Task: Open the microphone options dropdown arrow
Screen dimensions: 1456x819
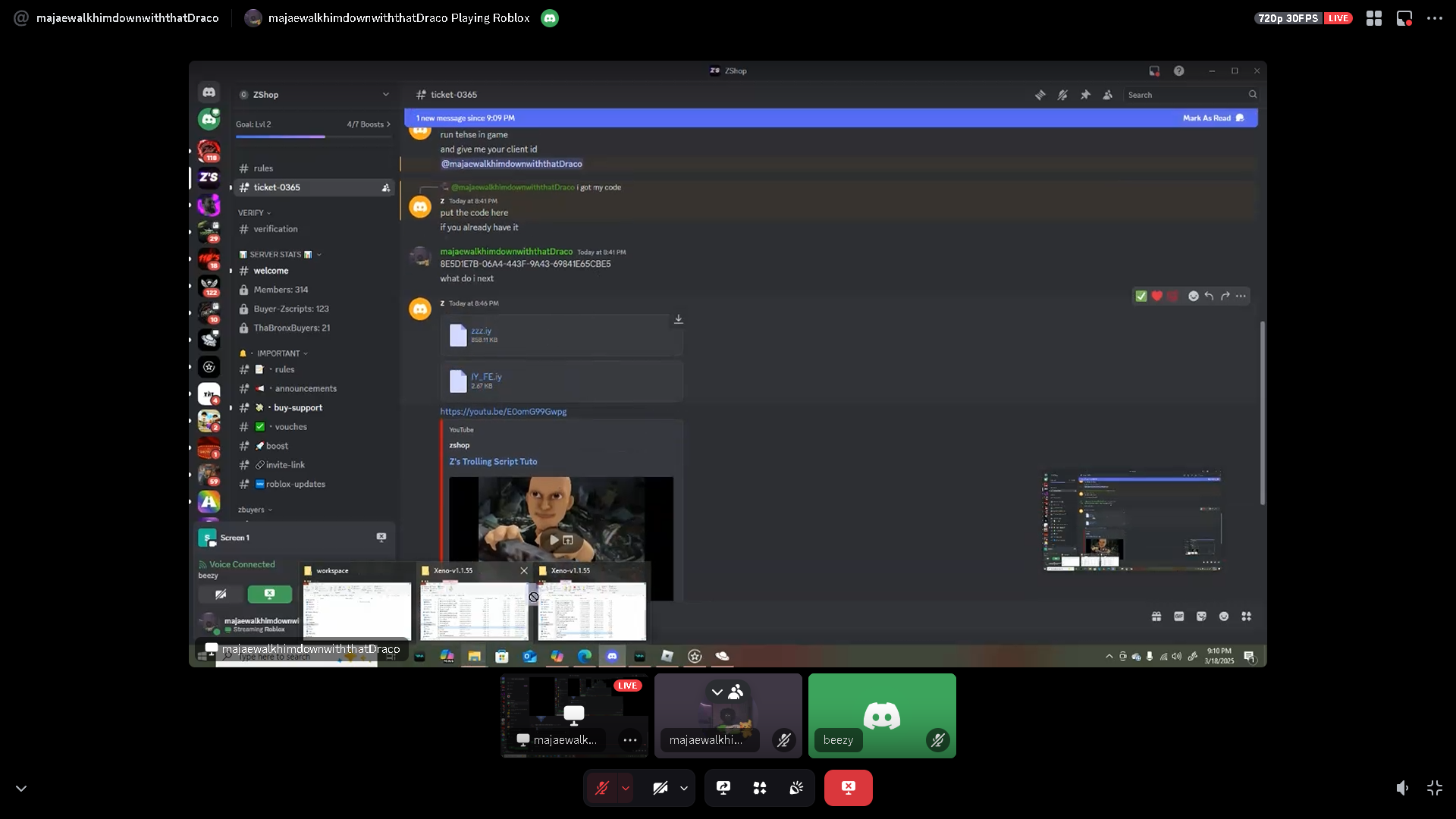Action: click(x=626, y=788)
